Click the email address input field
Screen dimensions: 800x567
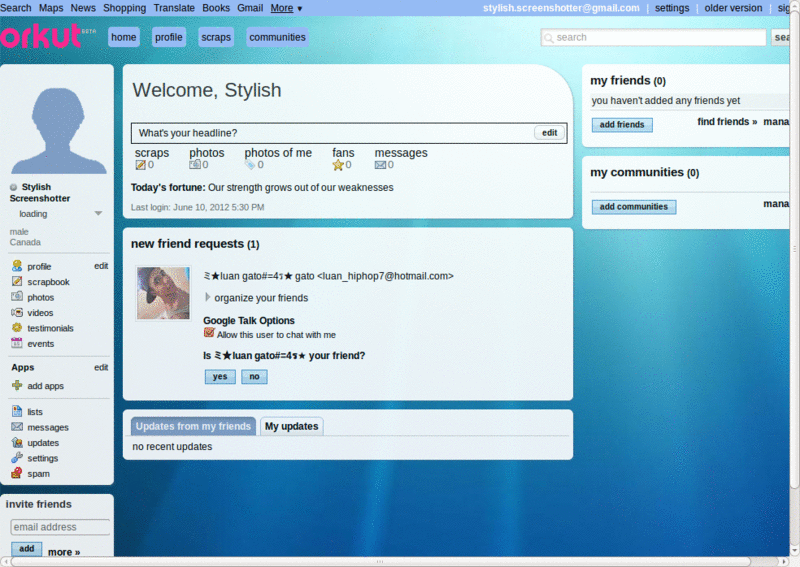pos(60,527)
